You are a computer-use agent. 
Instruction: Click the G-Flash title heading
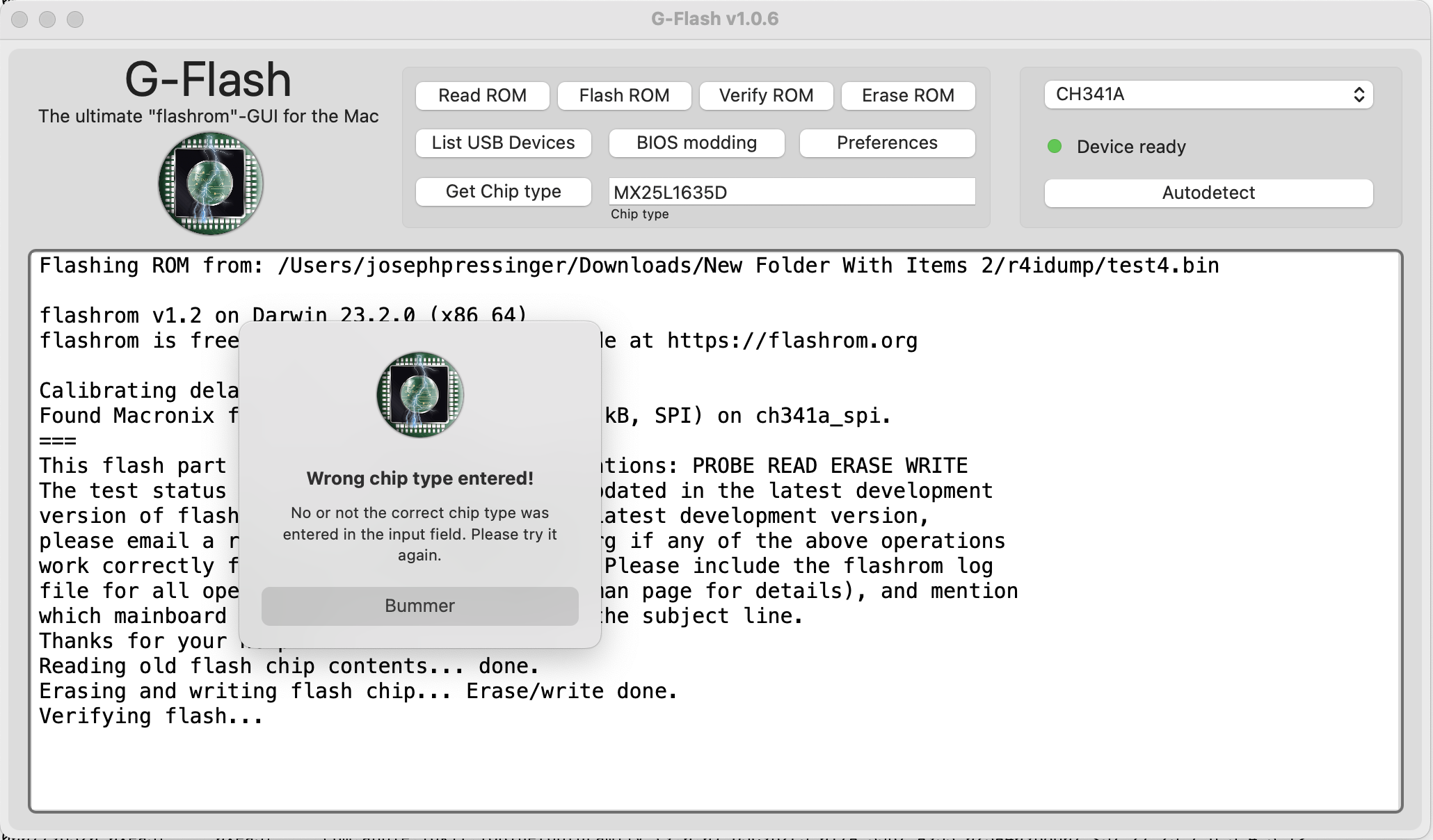point(208,79)
